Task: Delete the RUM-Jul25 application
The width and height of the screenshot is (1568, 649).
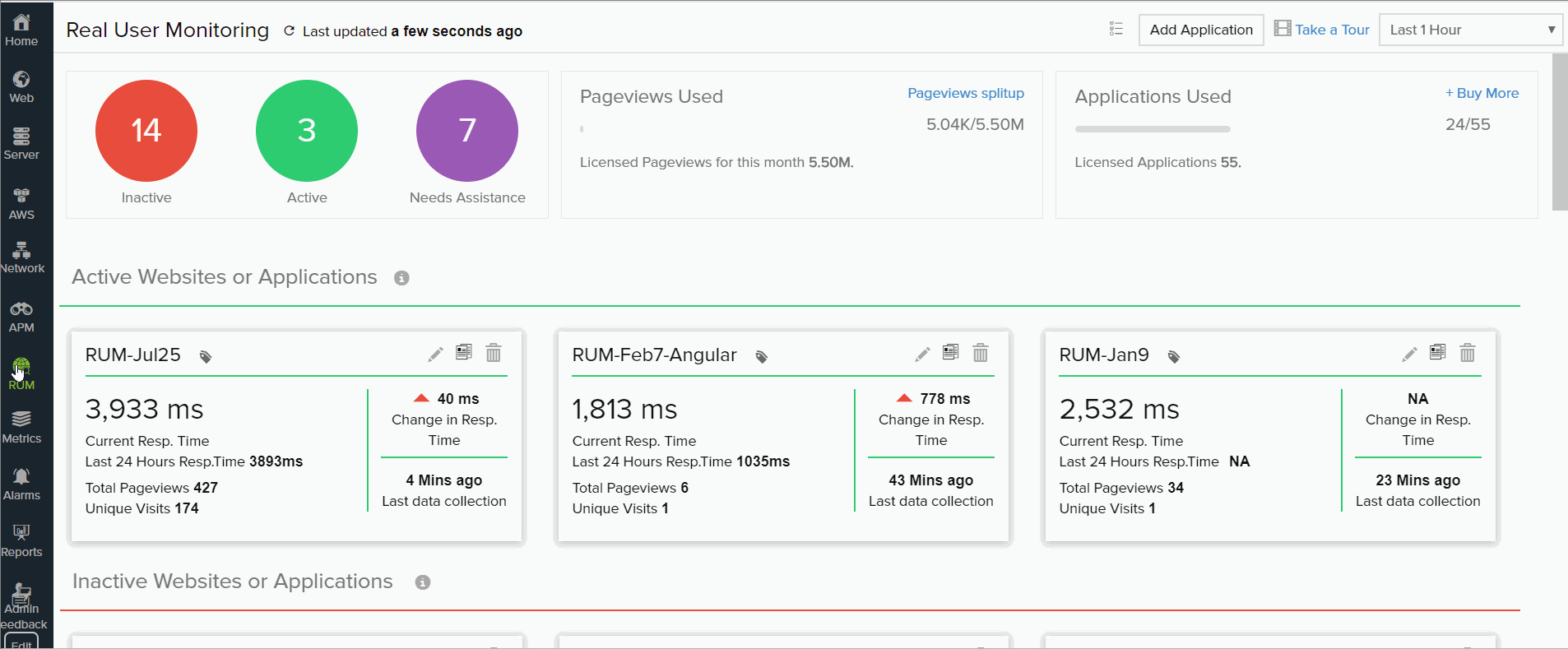Action: click(x=494, y=353)
